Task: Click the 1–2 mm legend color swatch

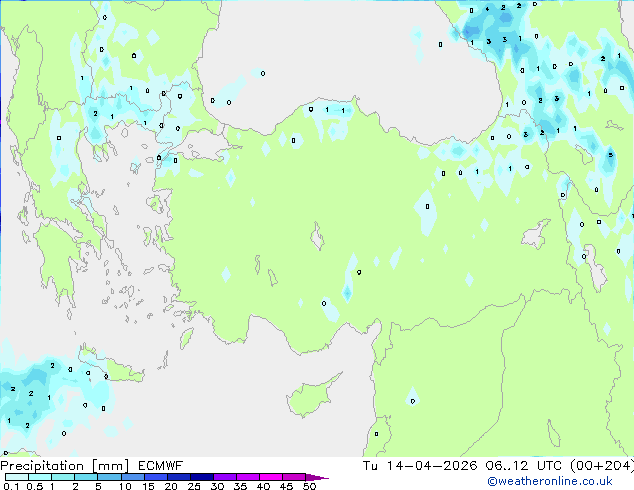Action: [x=63, y=477]
